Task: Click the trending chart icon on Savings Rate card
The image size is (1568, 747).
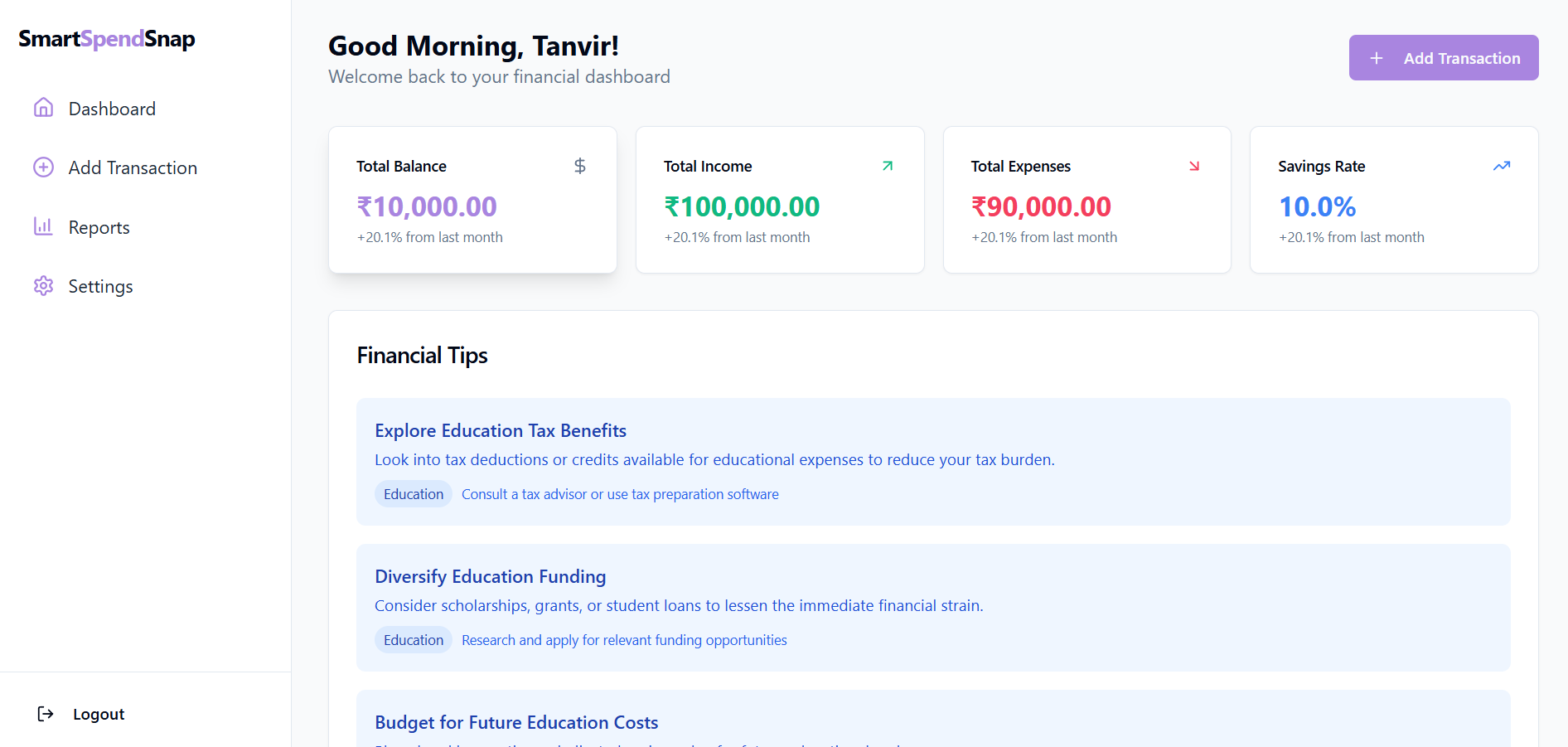Action: (x=1501, y=166)
